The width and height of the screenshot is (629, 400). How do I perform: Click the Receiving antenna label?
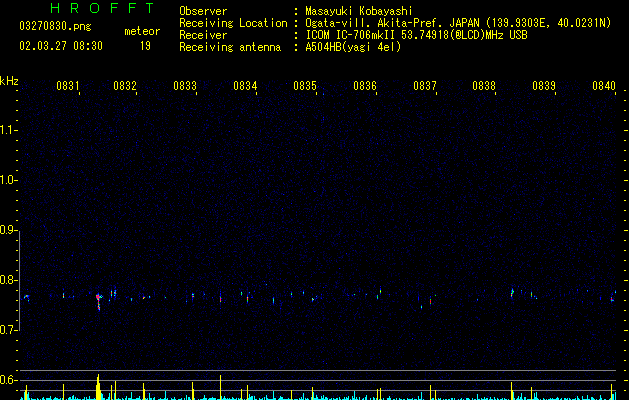pos(230,47)
